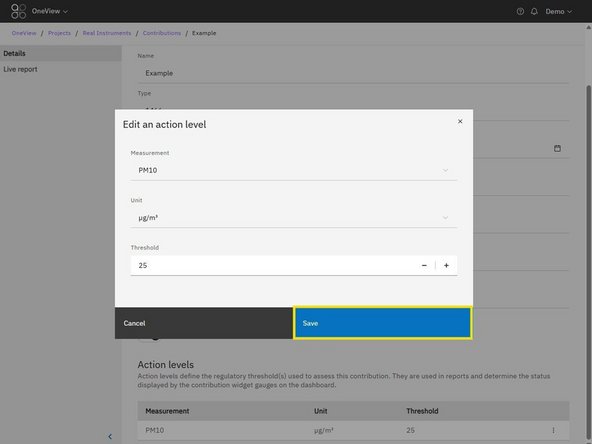Click the OneView logo icon
592x444 pixels.
coord(18,11)
